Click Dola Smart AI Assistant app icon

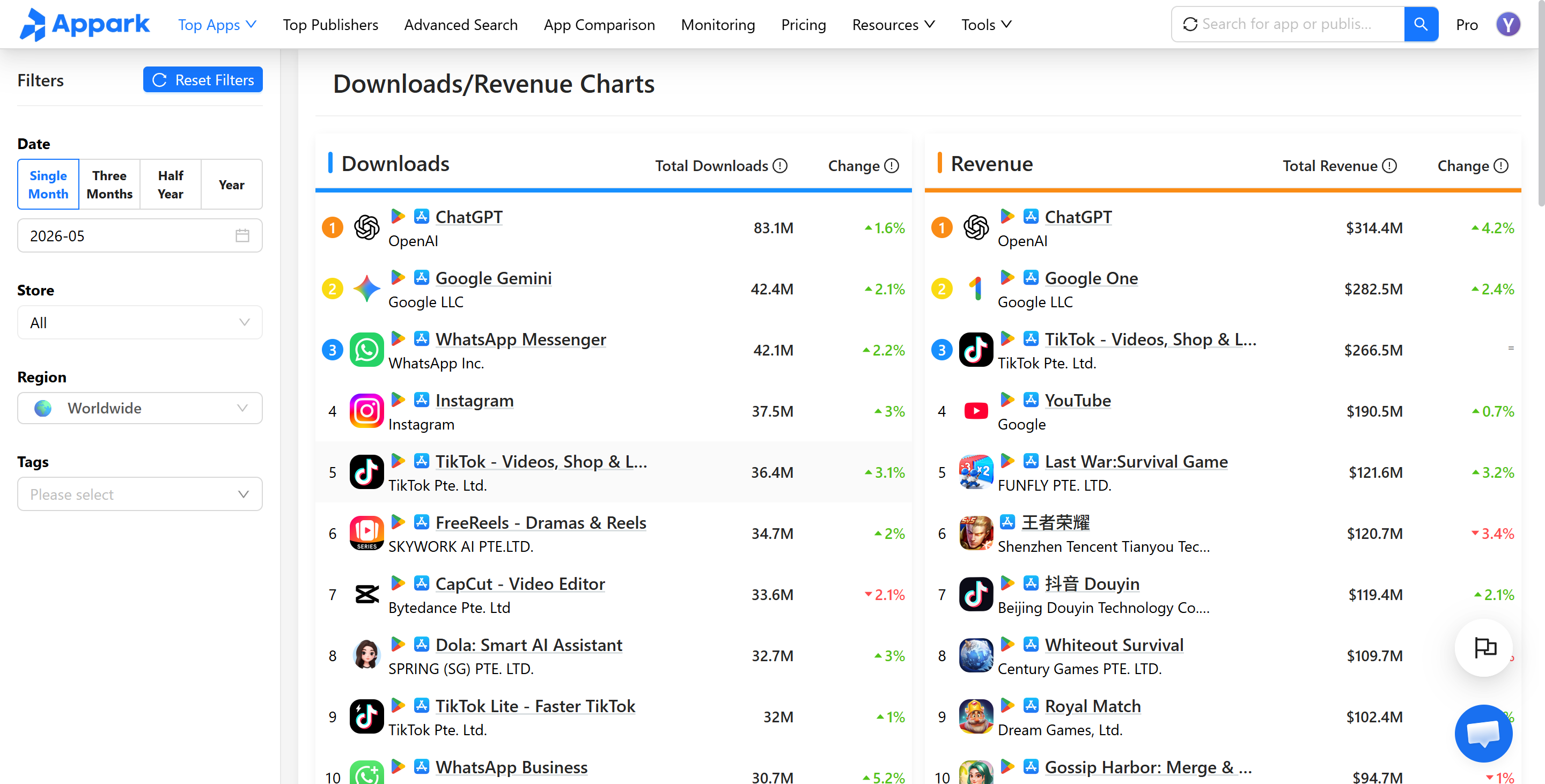(x=366, y=656)
